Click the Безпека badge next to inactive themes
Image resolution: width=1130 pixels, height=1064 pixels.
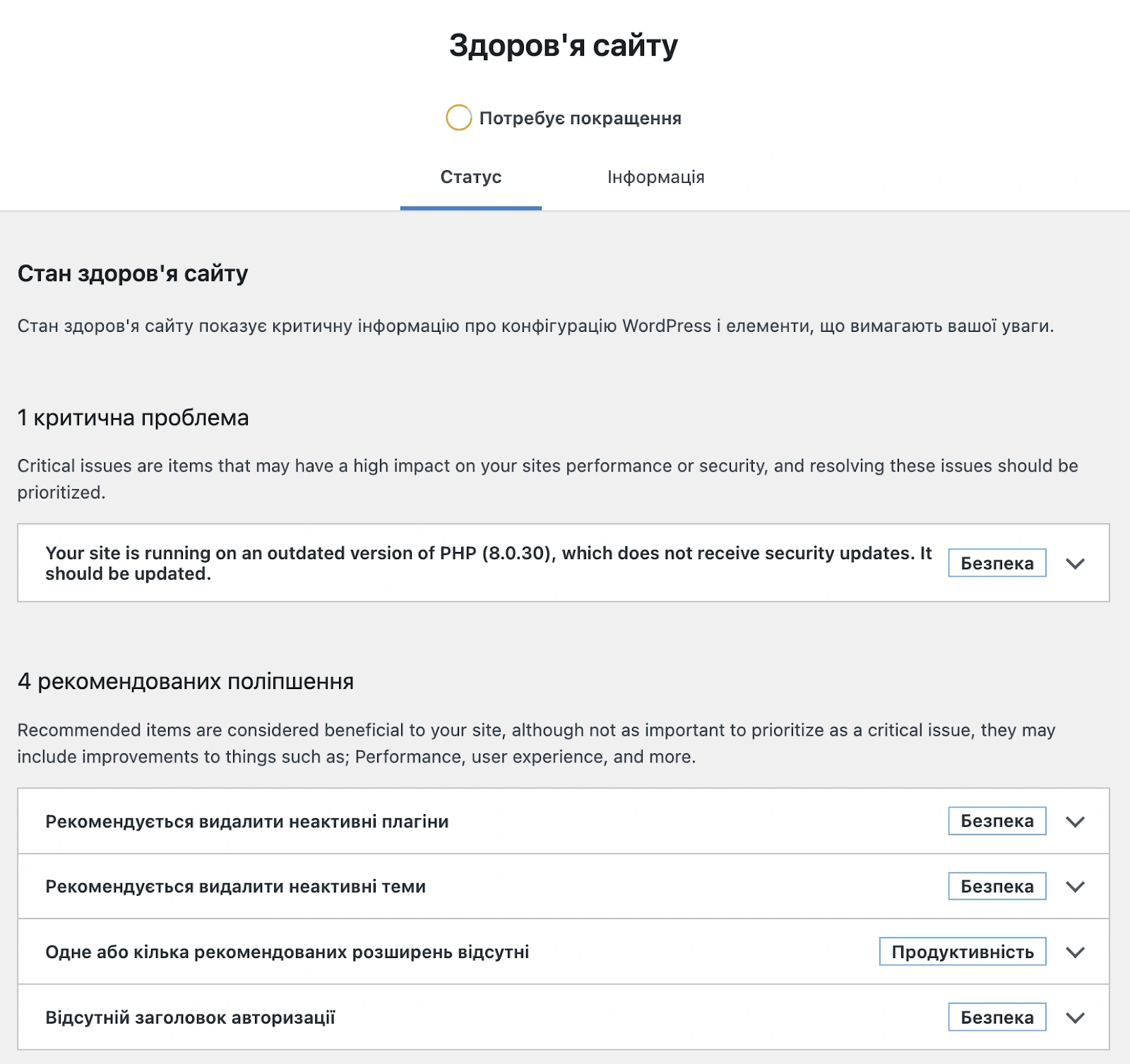tap(997, 886)
